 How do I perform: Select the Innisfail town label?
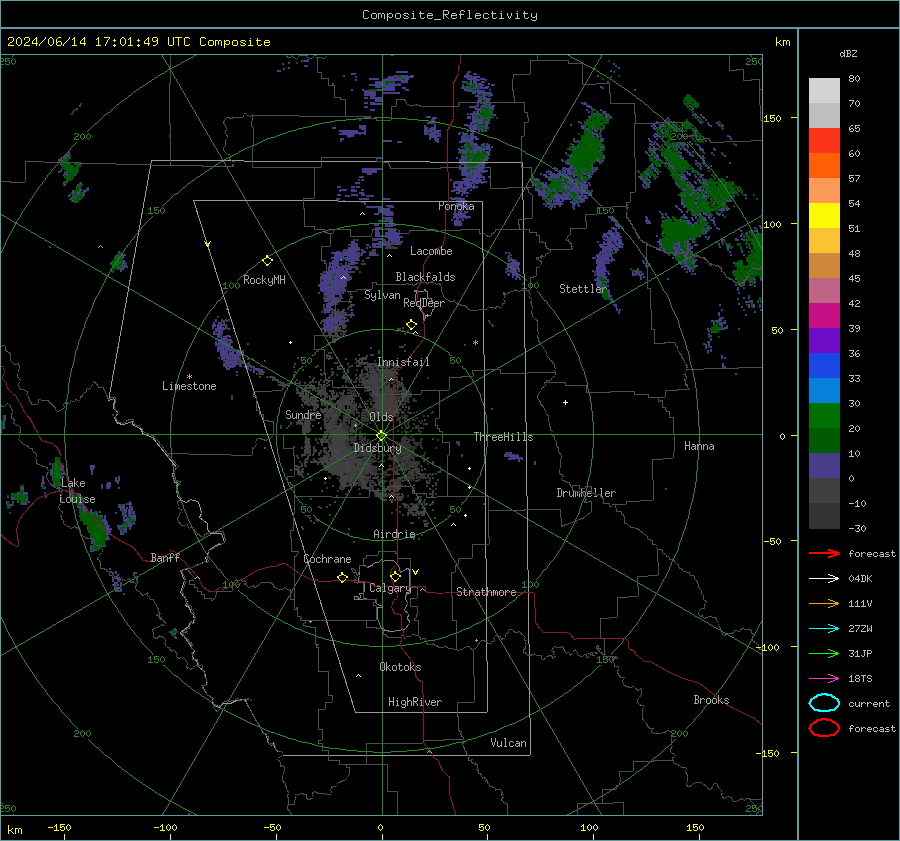click(x=403, y=362)
